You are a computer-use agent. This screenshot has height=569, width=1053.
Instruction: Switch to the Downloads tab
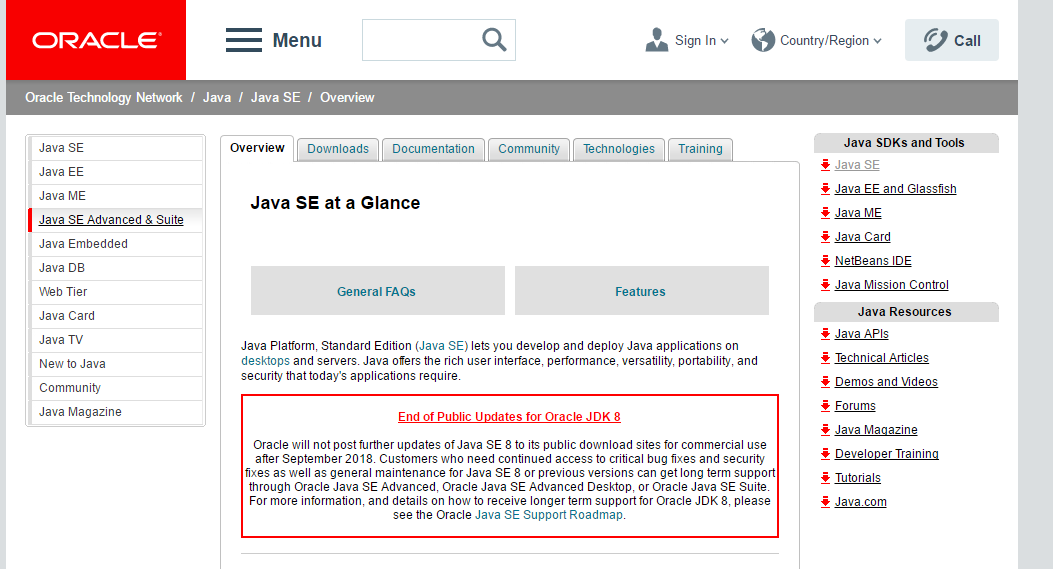click(x=338, y=149)
